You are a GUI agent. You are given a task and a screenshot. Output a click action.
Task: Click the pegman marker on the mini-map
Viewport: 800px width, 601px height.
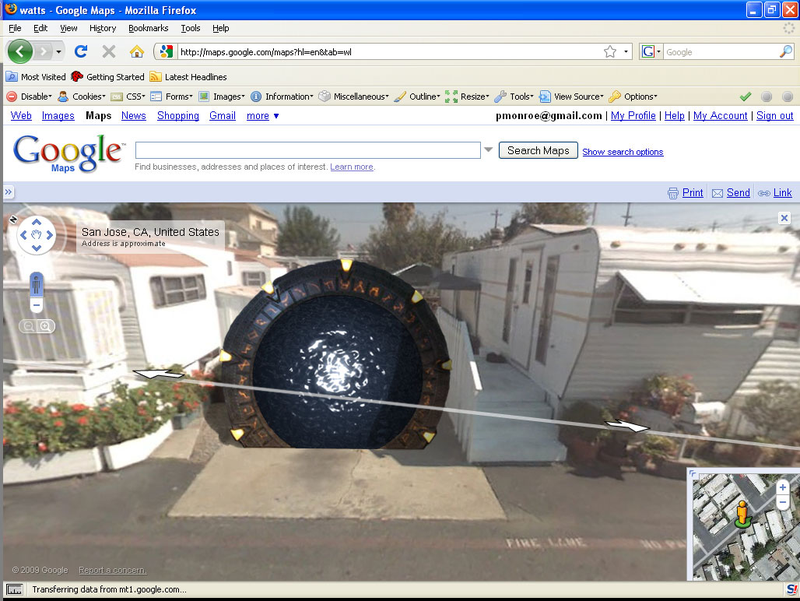pyautogui.click(x=742, y=514)
